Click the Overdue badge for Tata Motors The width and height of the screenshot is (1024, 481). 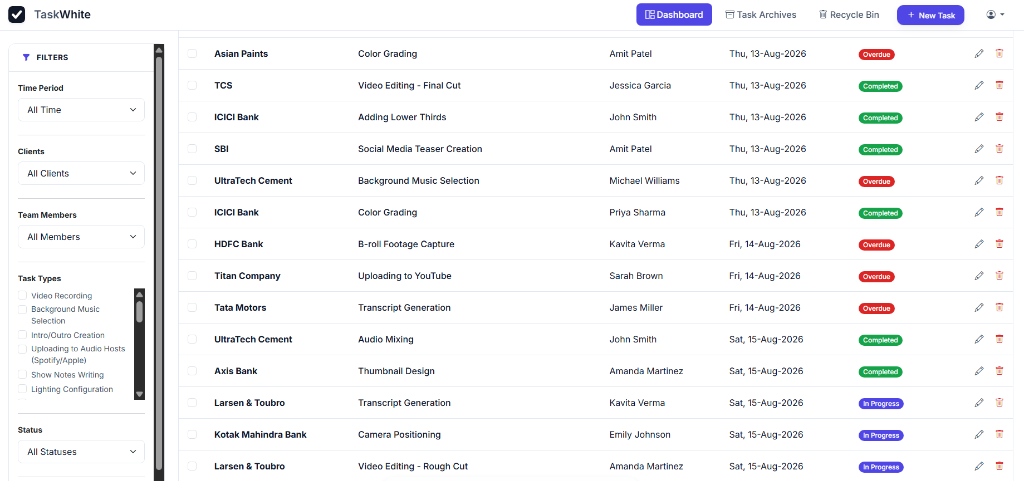tap(876, 308)
